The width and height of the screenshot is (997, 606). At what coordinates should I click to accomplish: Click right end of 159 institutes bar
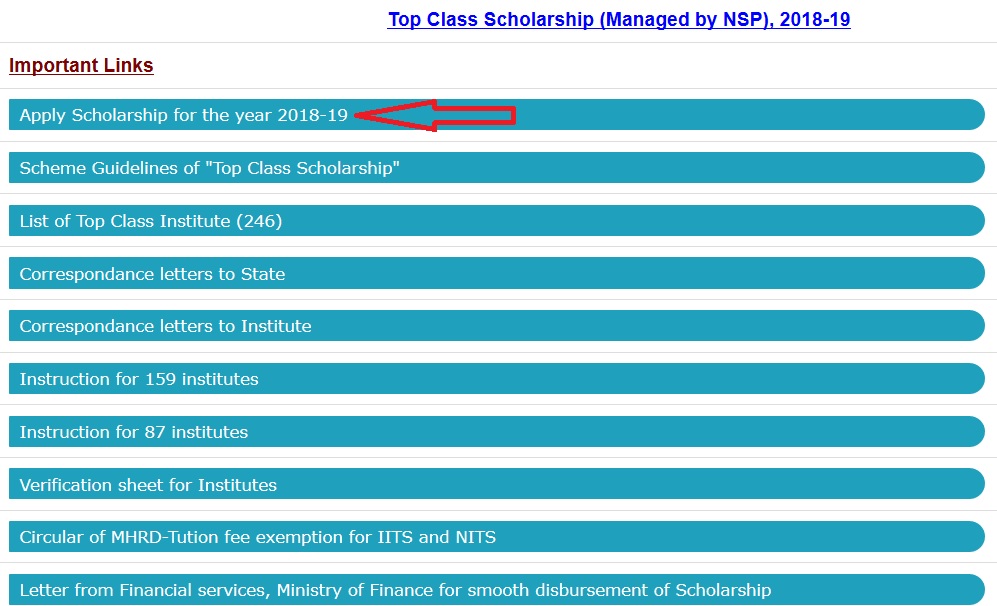click(970, 379)
